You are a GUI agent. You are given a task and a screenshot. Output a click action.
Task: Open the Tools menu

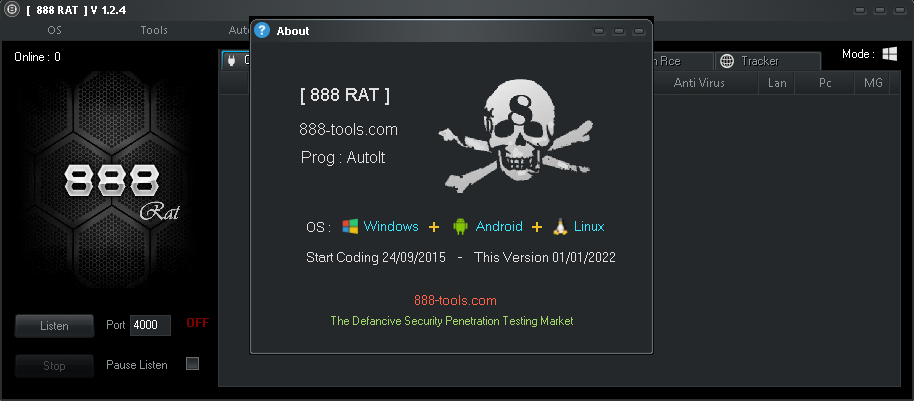(x=154, y=30)
